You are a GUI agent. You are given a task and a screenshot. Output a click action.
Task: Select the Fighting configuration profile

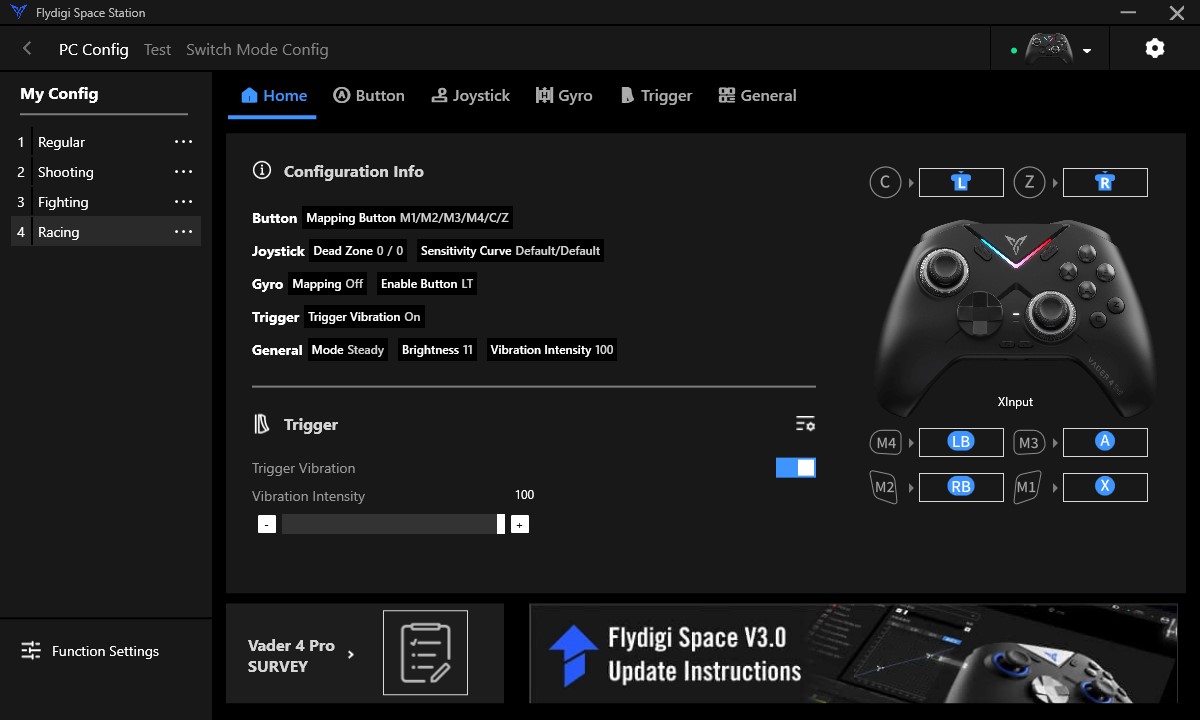63,201
